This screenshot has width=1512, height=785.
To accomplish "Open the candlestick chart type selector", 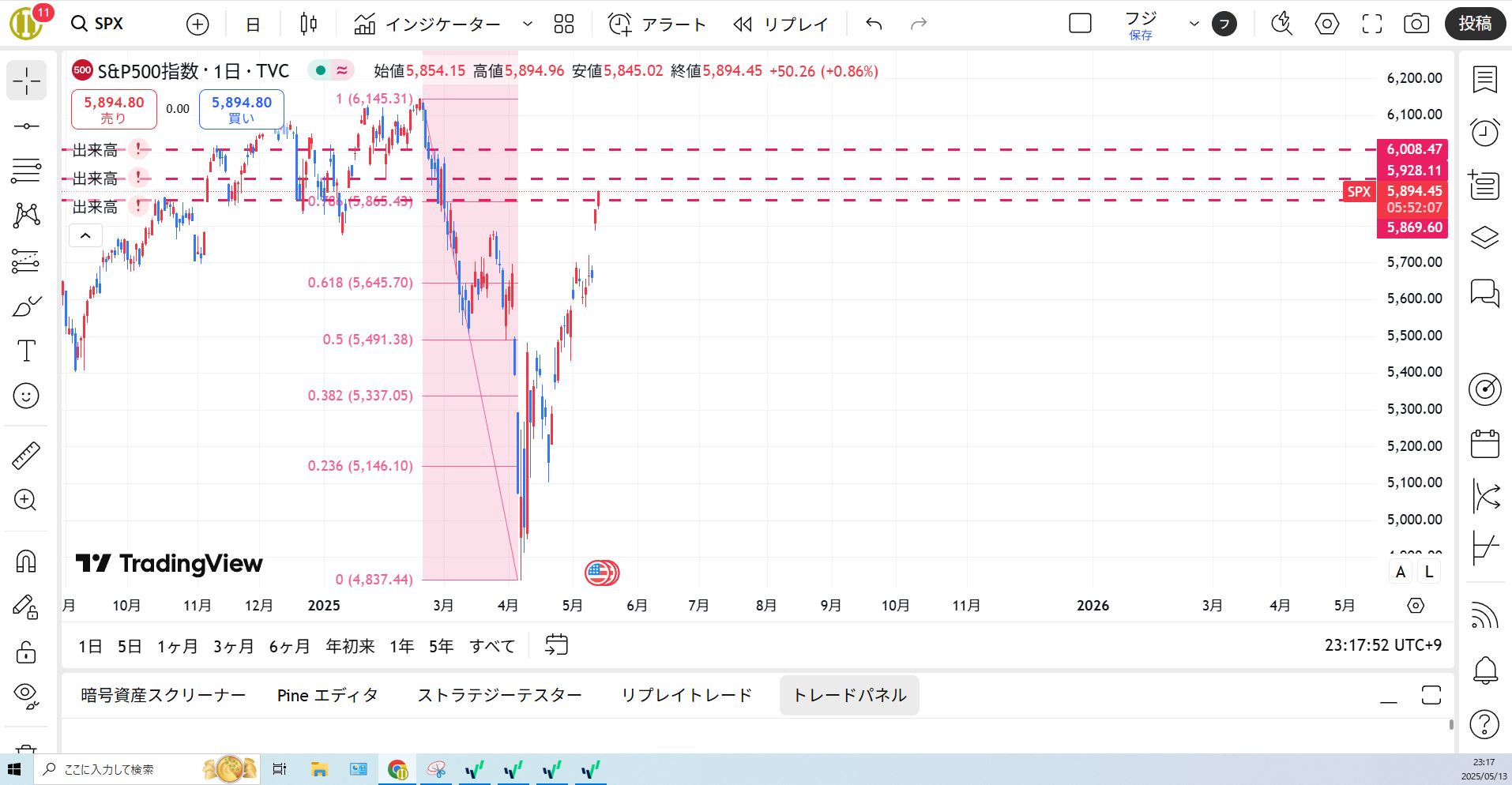I will pyautogui.click(x=309, y=24).
